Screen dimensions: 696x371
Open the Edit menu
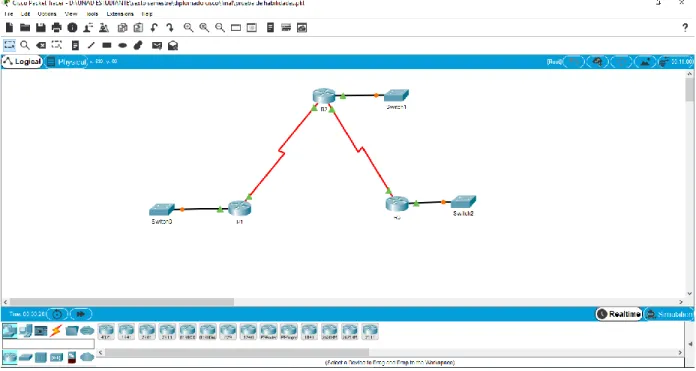pos(25,14)
